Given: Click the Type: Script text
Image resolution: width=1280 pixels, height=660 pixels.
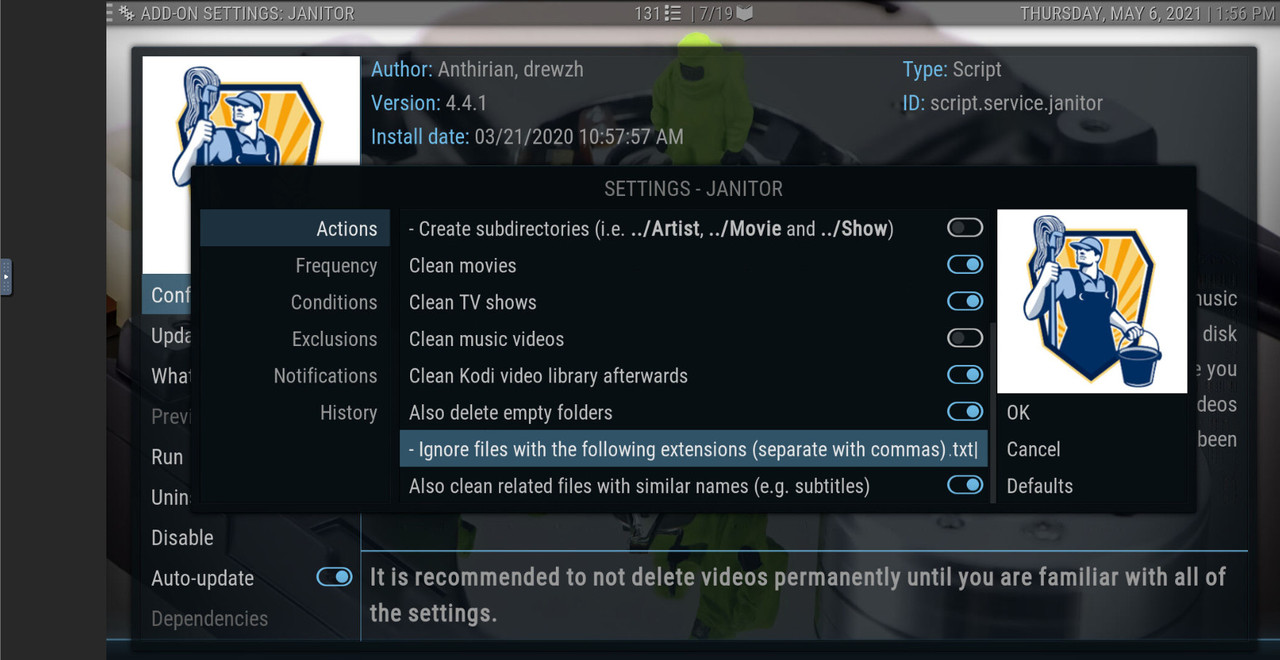Looking at the screenshot, I should pyautogui.click(x=952, y=70).
